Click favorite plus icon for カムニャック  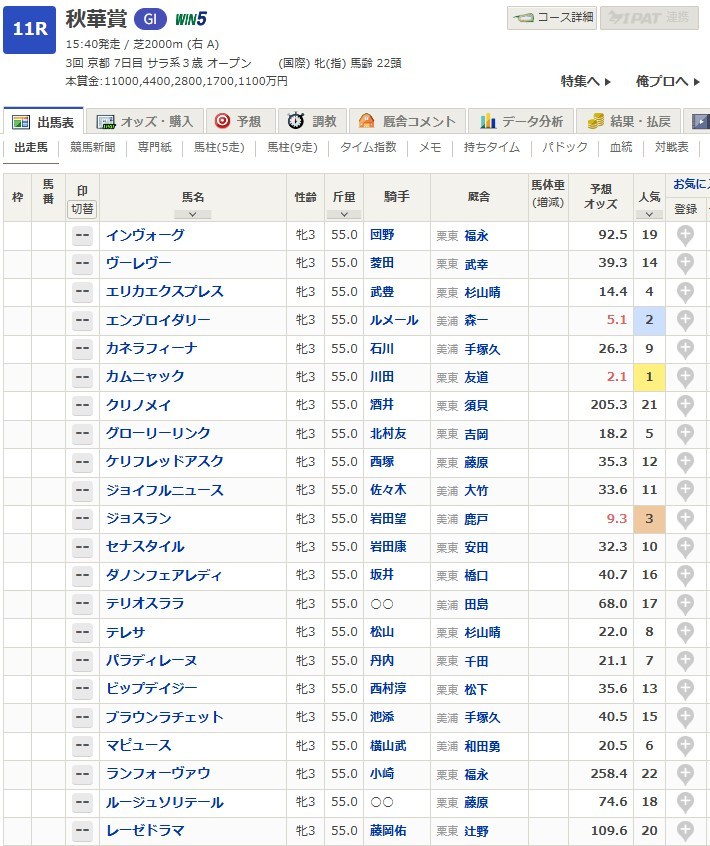click(685, 377)
